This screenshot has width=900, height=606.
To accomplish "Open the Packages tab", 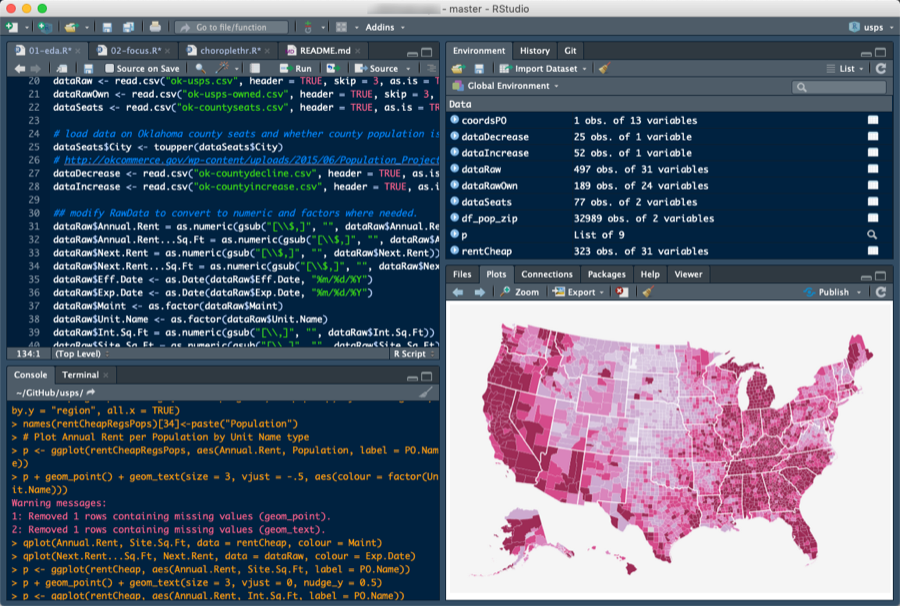I will [x=606, y=274].
